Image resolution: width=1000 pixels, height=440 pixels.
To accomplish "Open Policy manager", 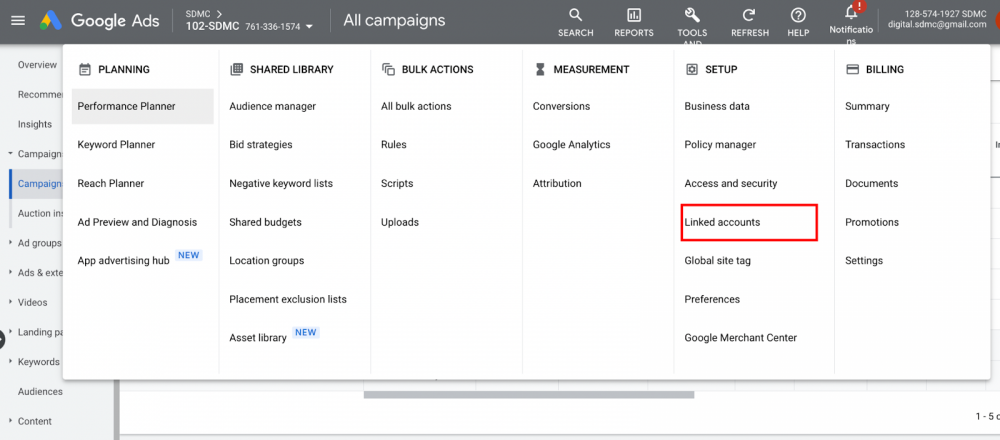I will tap(720, 145).
